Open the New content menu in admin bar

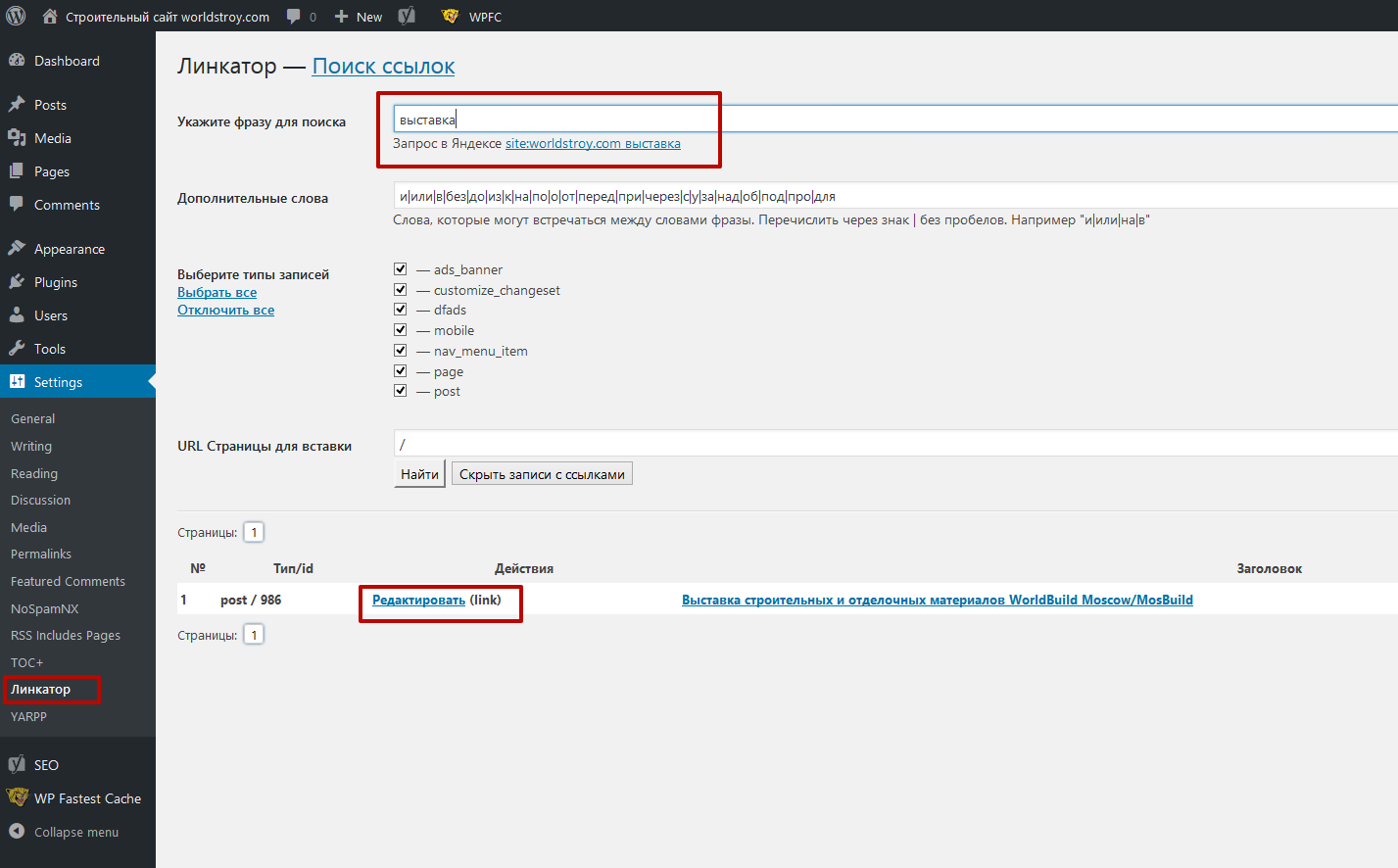[x=358, y=17]
